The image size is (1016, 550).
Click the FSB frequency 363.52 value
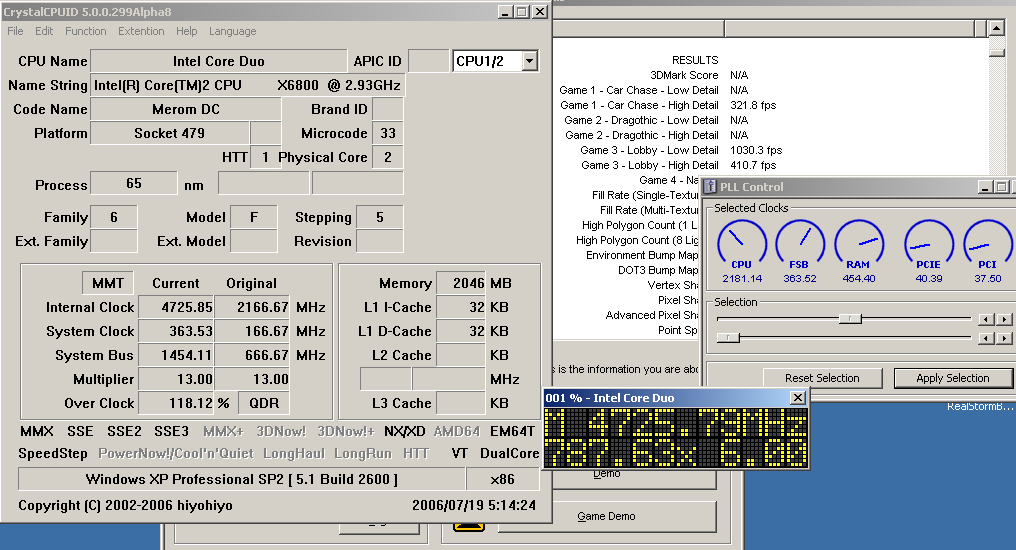pyautogui.click(x=800, y=279)
